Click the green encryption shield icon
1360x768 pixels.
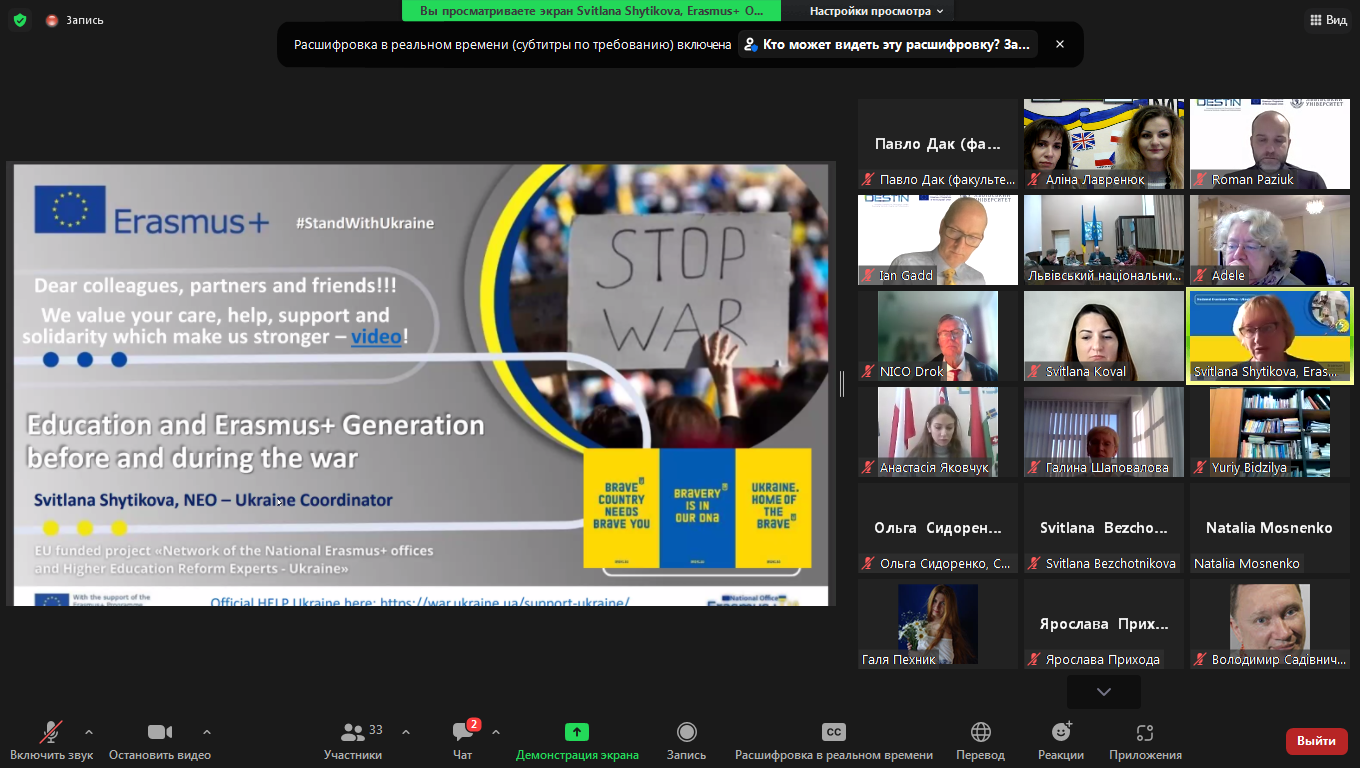coord(20,20)
